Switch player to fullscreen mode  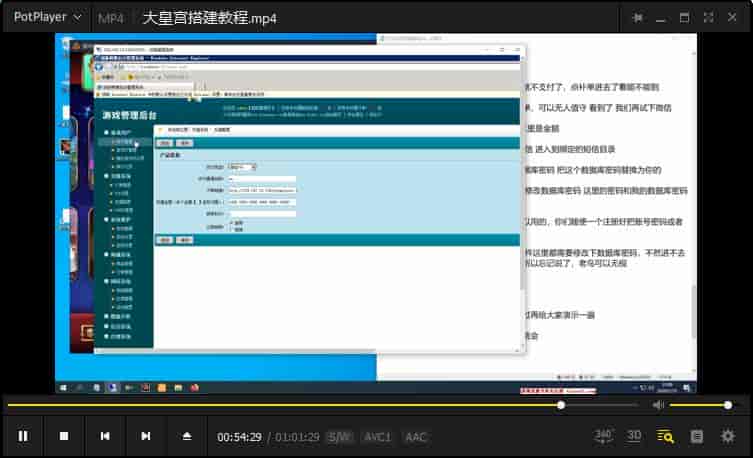coord(709,18)
